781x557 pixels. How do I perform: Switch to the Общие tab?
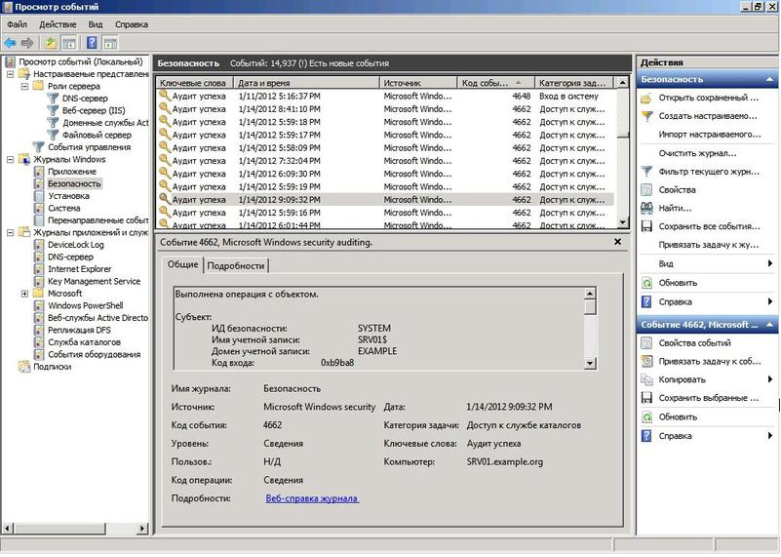(183, 265)
